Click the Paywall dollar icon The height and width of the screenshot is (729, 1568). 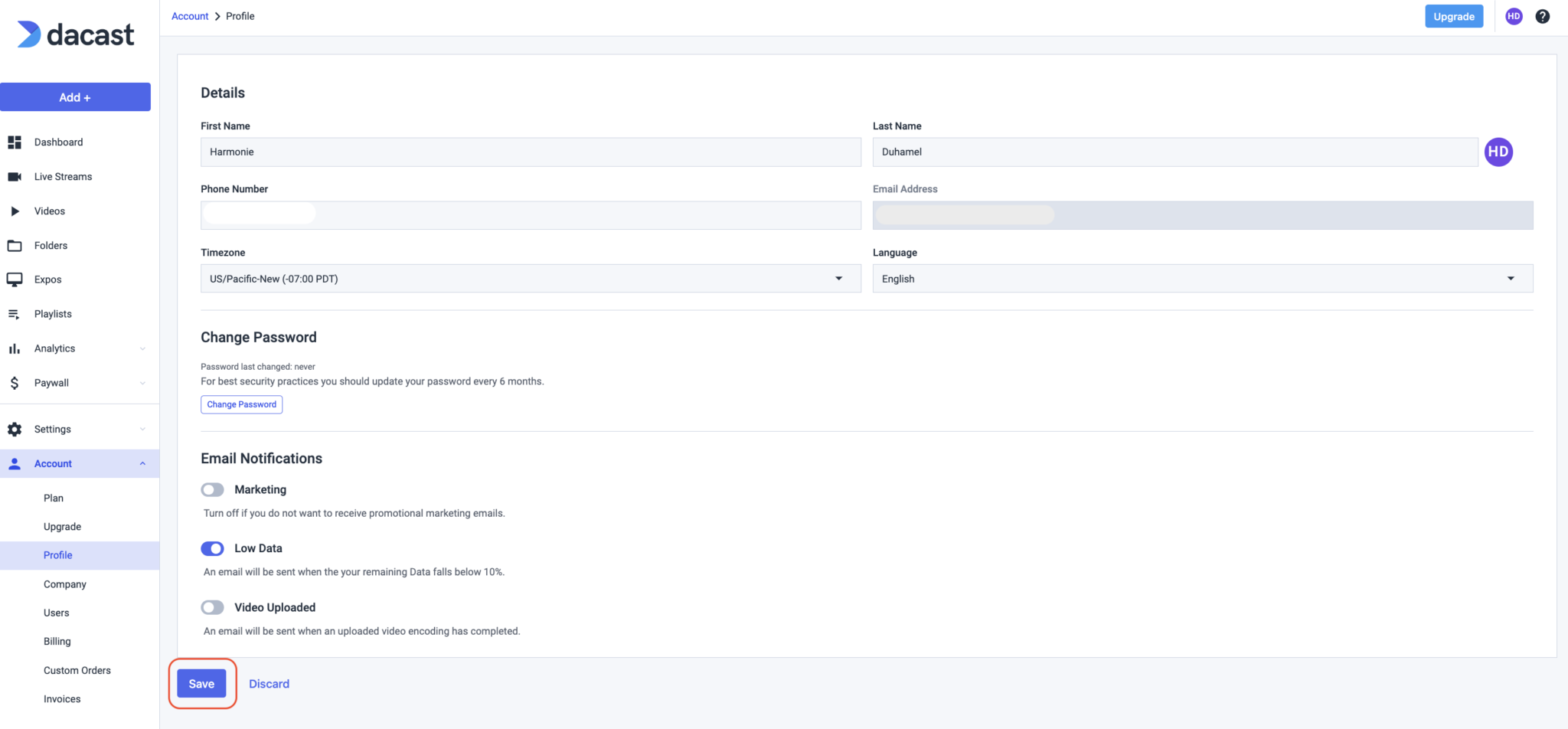pyautogui.click(x=15, y=383)
